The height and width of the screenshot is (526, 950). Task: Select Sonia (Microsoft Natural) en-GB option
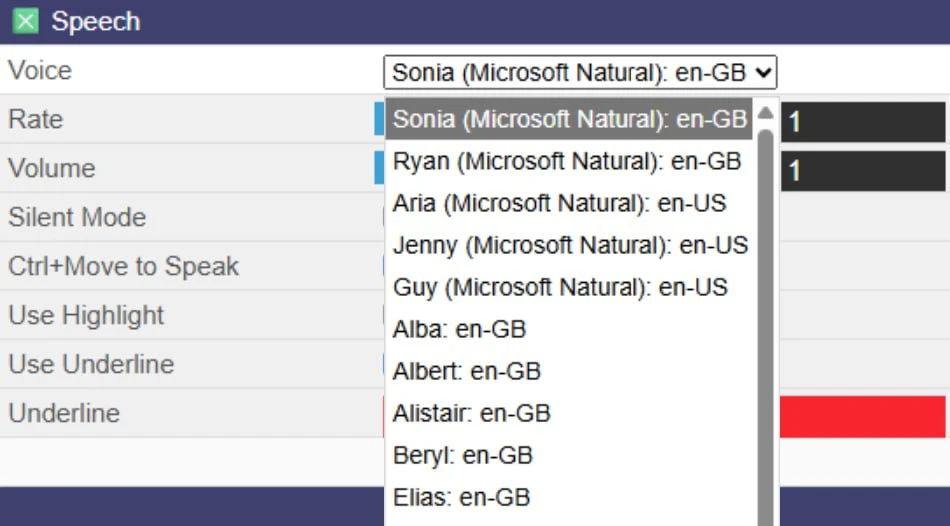click(570, 119)
